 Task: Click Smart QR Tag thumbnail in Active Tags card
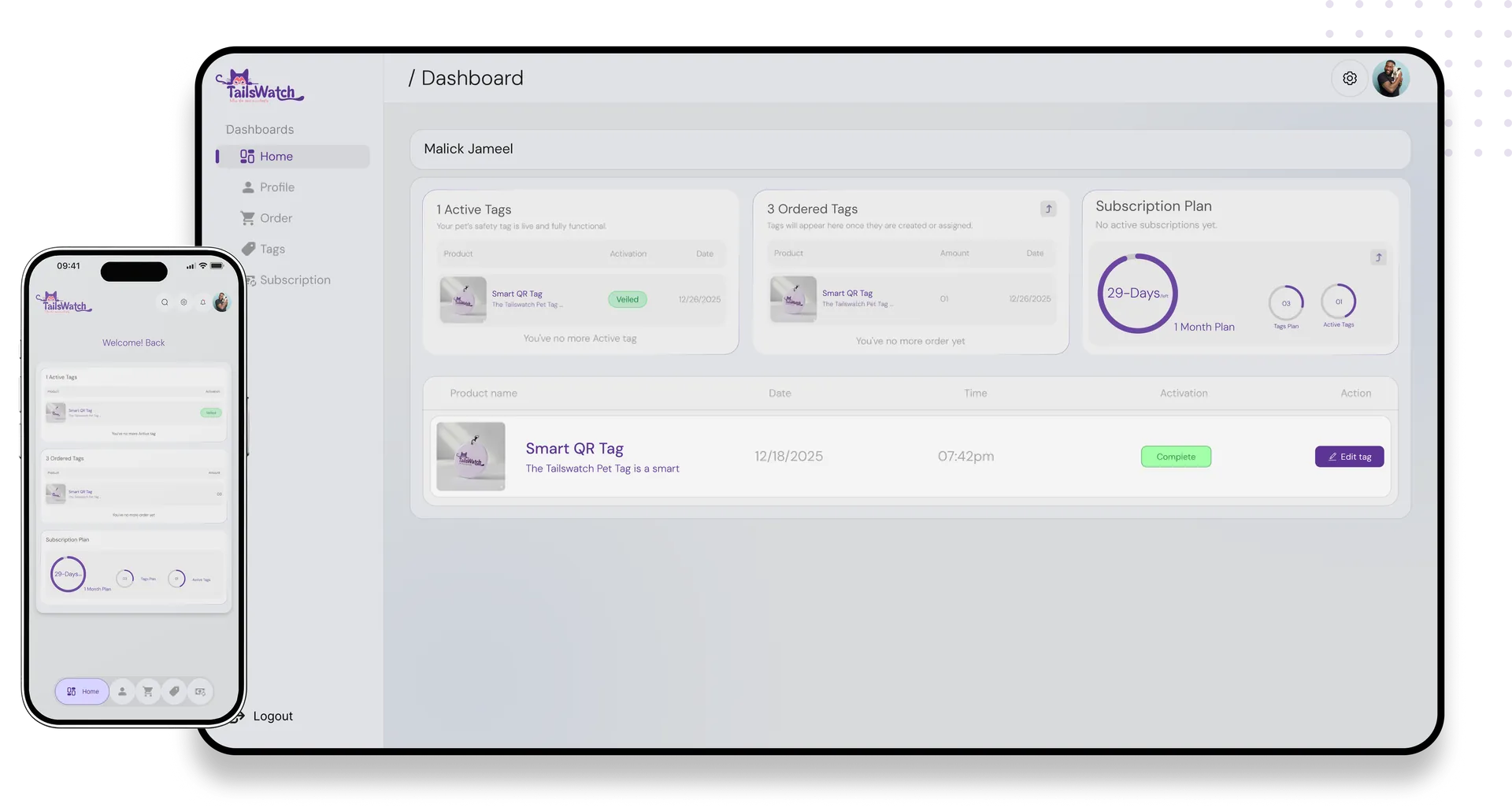tap(463, 300)
